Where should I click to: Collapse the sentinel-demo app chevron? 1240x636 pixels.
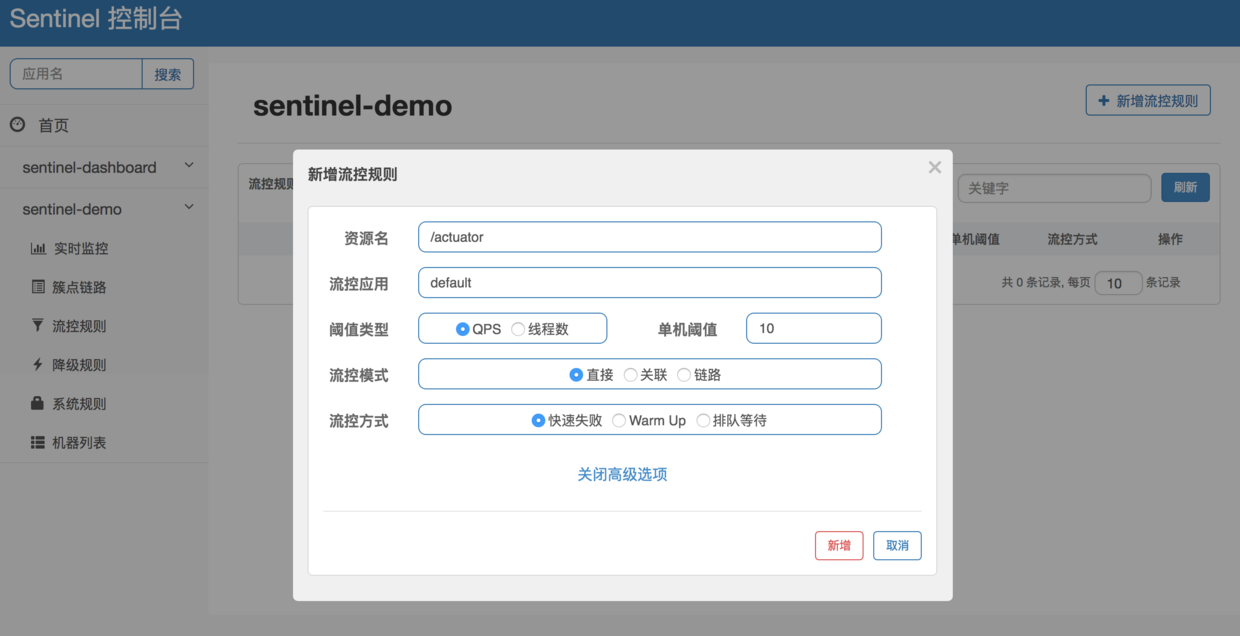click(189, 208)
